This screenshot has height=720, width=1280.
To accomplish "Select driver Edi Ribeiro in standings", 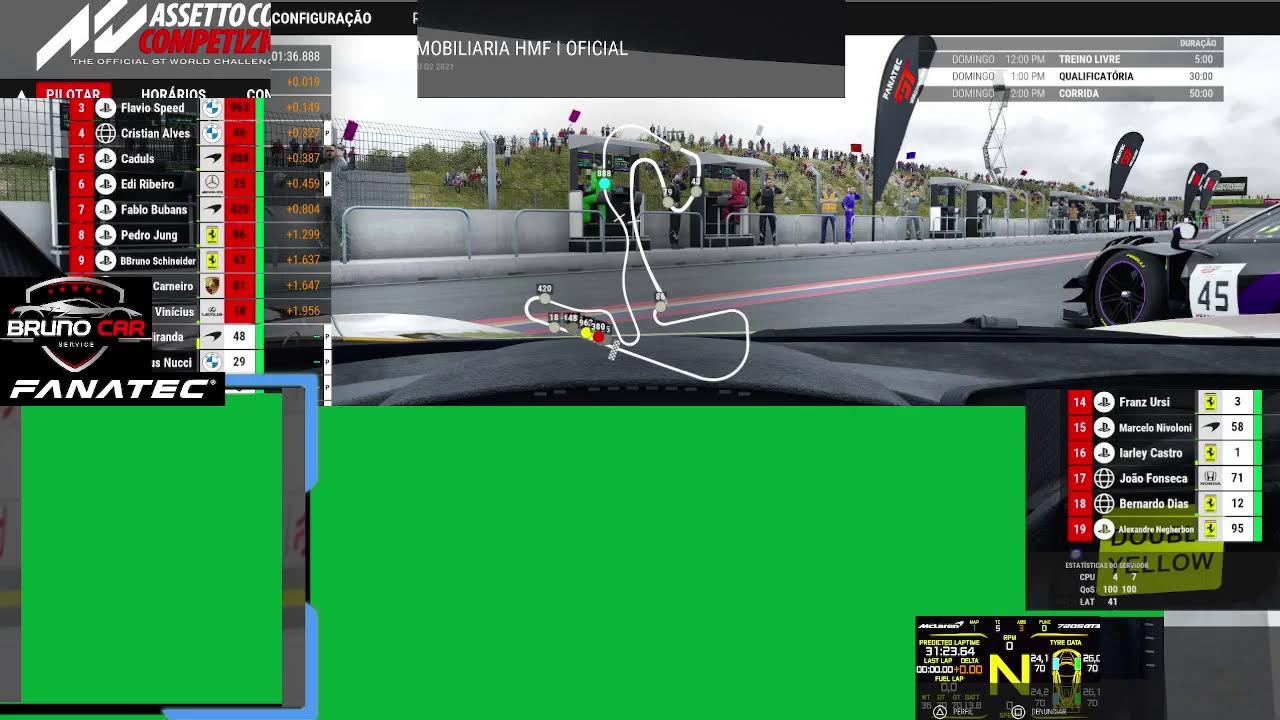I will pyautogui.click(x=147, y=184).
